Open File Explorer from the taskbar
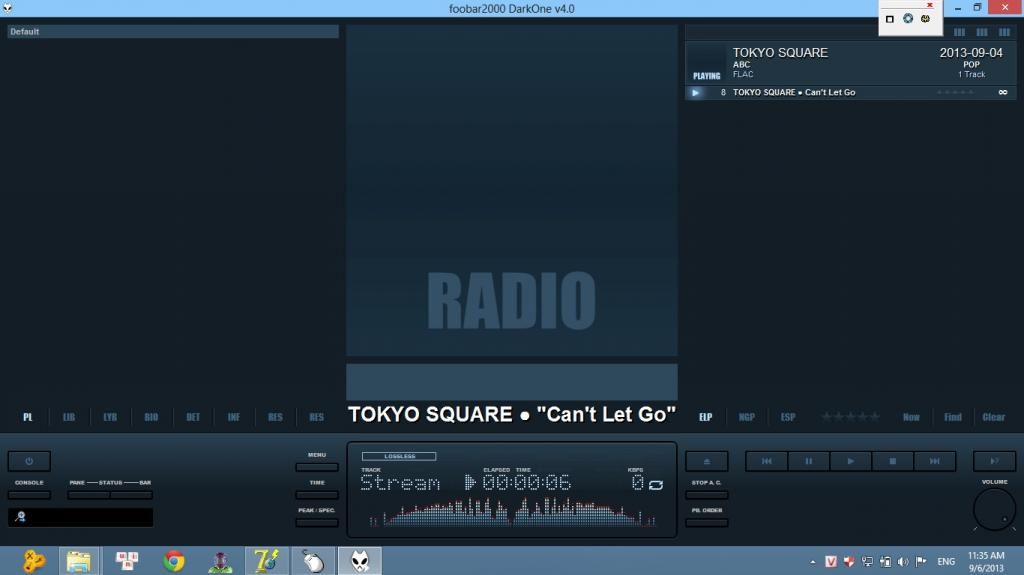The width and height of the screenshot is (1024, 575). (x=78, y=561)
